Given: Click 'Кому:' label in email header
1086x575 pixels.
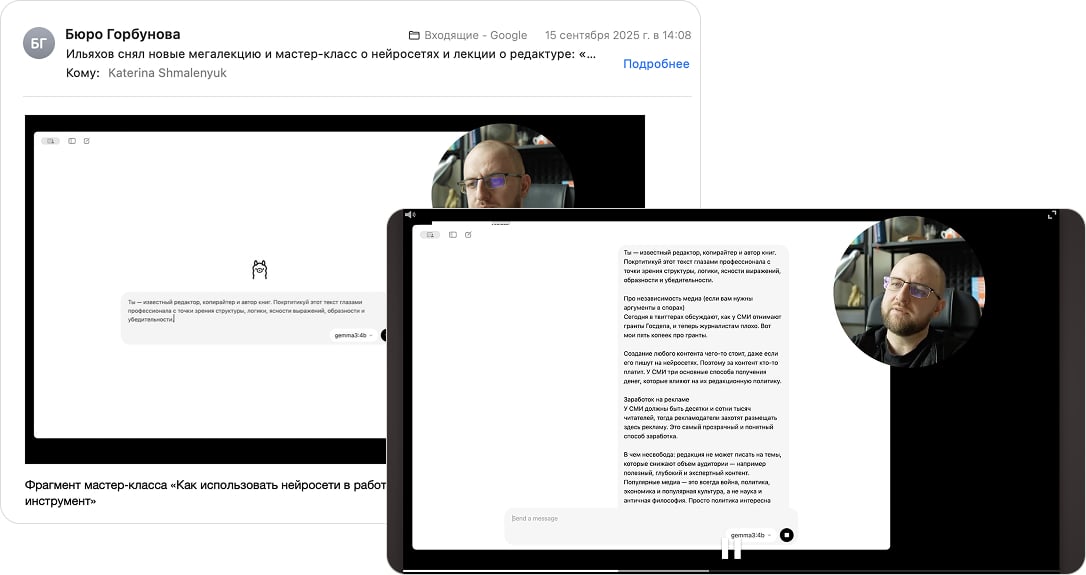Looking at the screenshot, I should coord(82,73).
